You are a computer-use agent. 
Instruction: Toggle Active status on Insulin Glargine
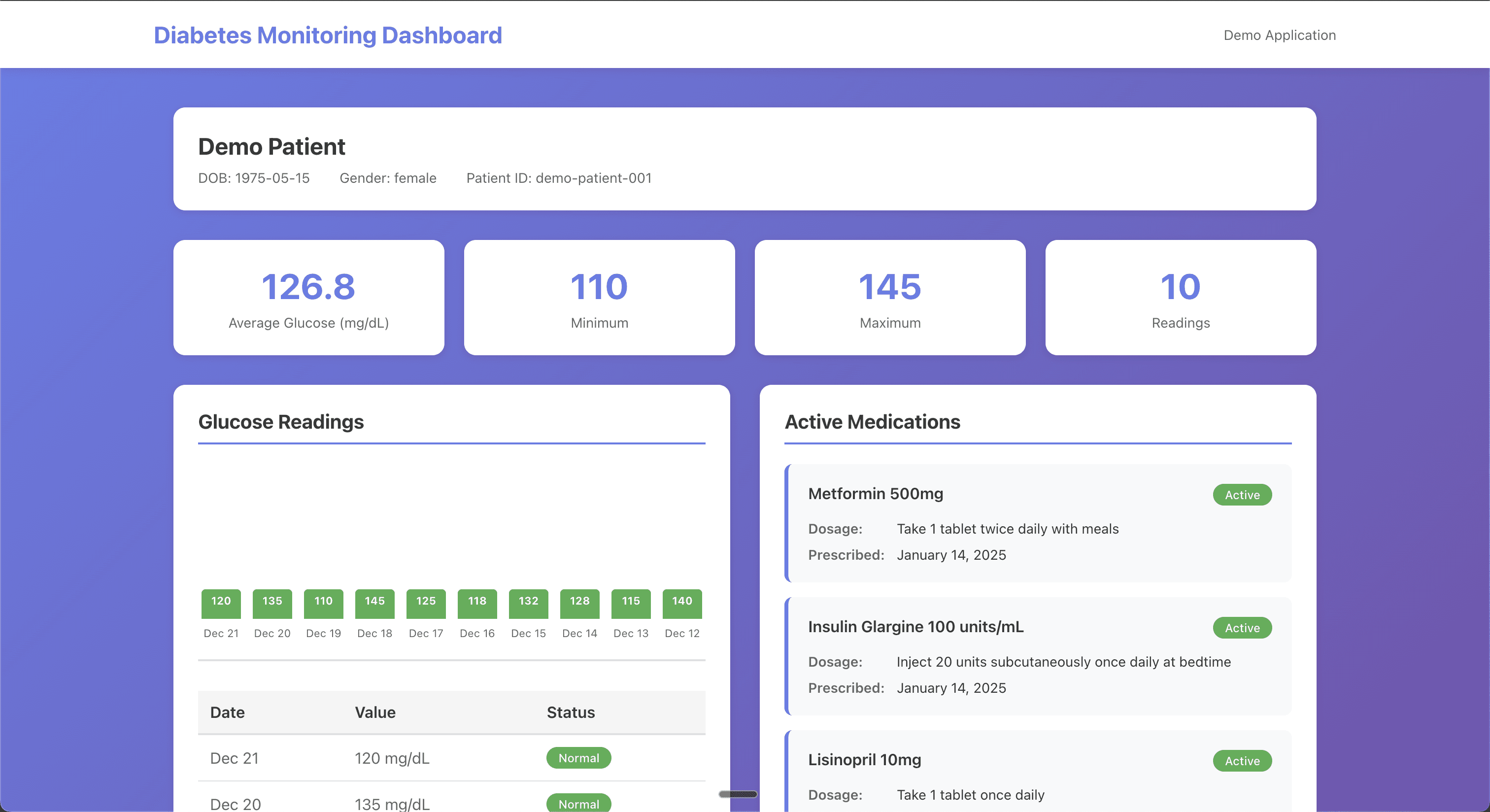pyautogui.click(x=1242, y=628)
